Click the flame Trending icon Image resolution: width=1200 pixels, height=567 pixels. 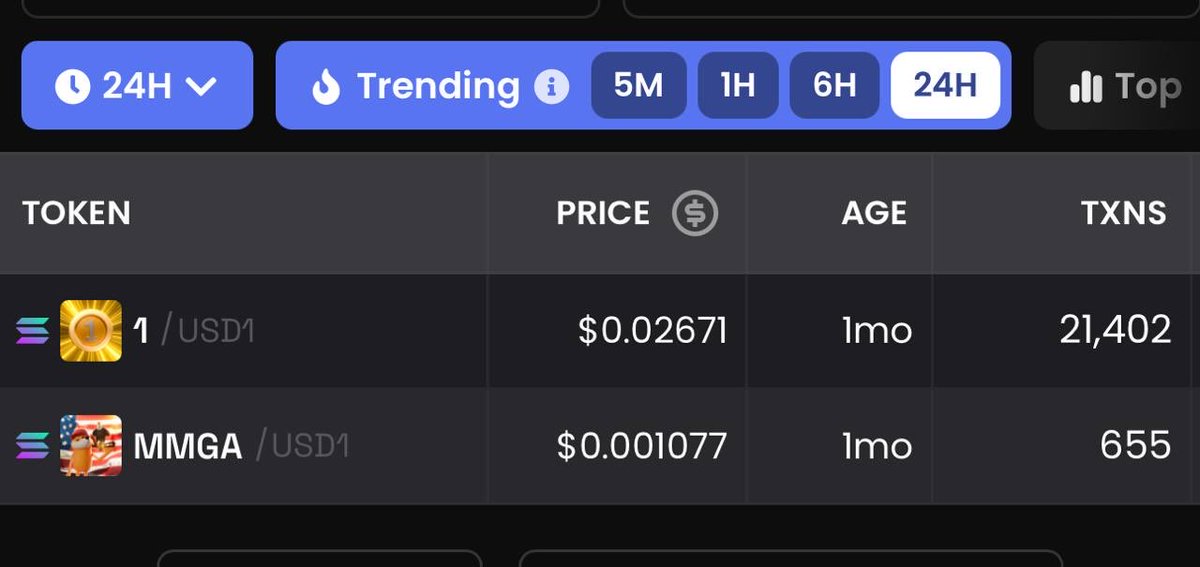pyautogui.click(x=326, y=87)
